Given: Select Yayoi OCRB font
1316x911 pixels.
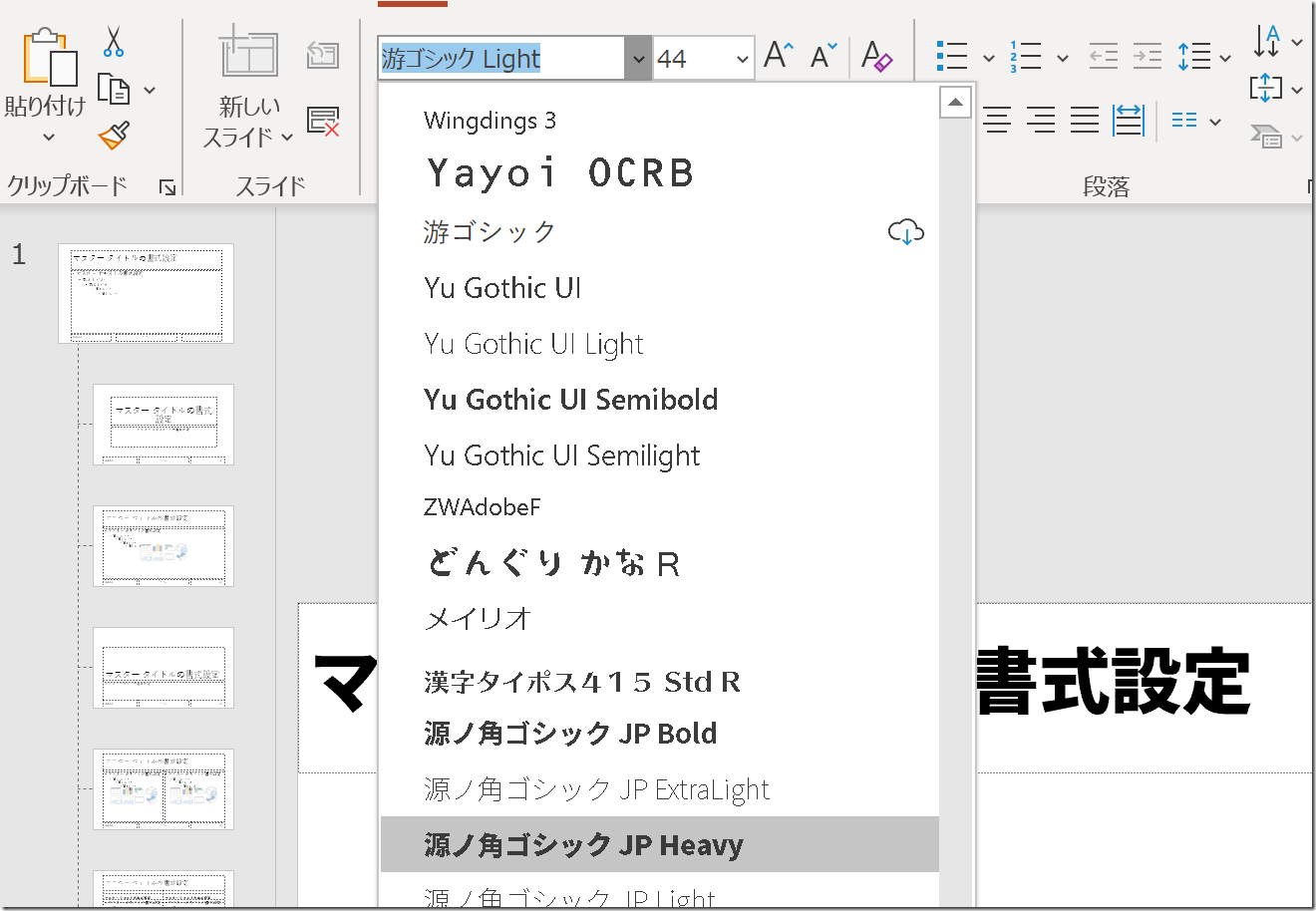Looking at the screenshot, I should pos(659,173).
